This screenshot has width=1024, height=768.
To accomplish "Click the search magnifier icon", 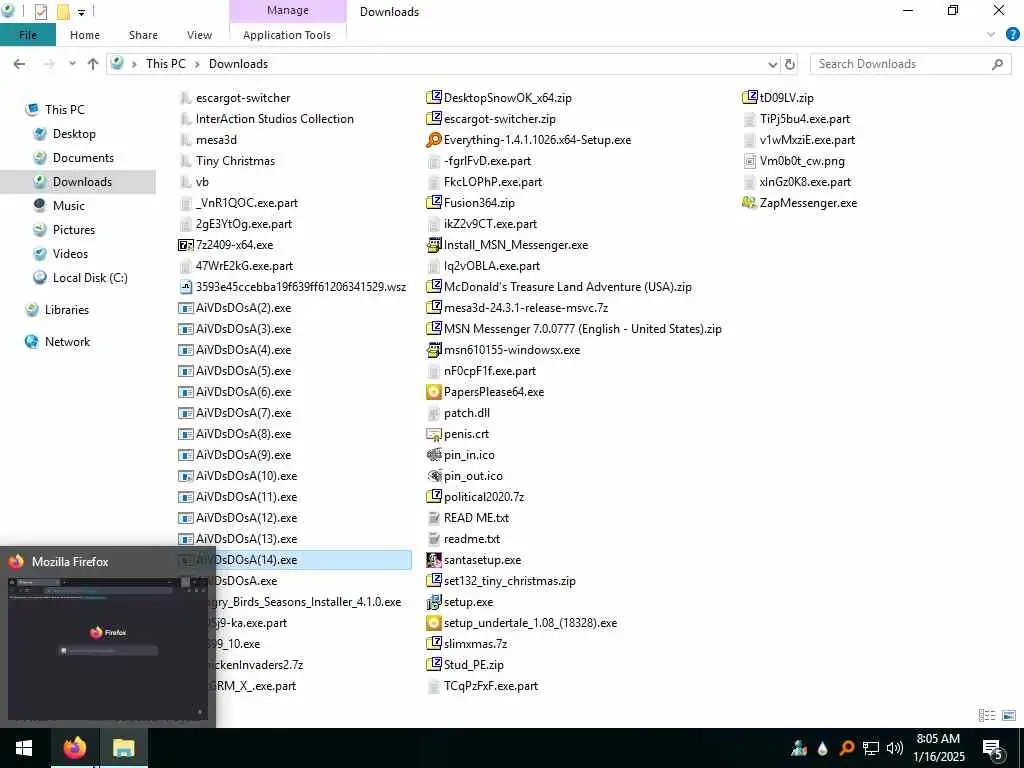I will point(997,64).
